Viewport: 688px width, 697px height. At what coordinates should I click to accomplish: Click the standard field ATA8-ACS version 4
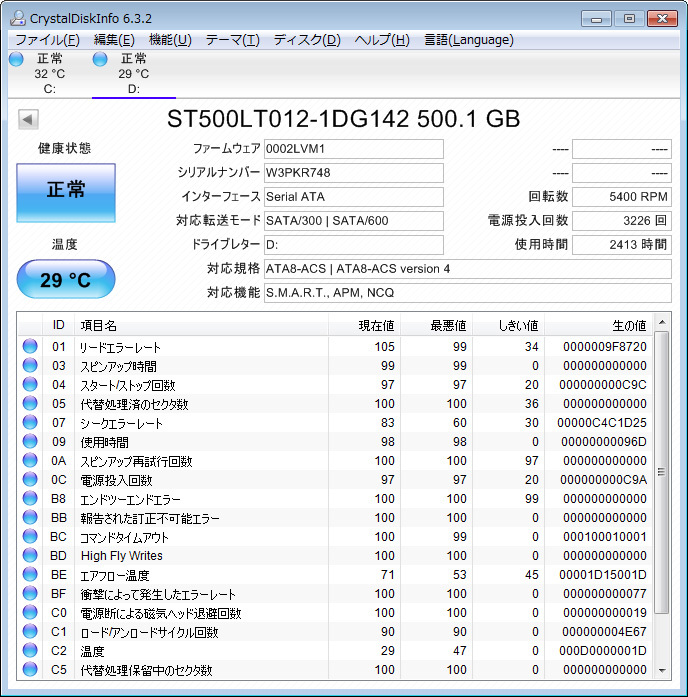coord(468,269)
